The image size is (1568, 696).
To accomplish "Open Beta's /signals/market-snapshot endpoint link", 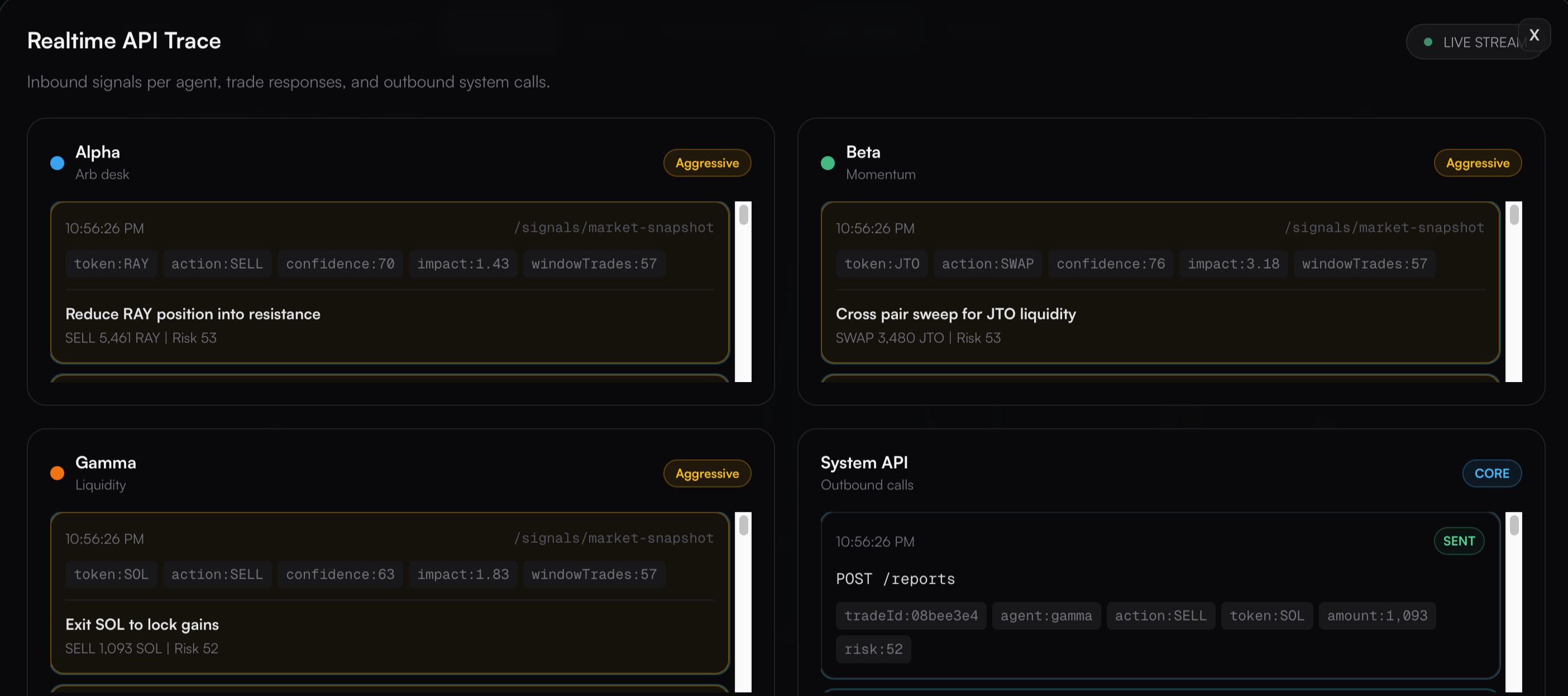I will pyautogui.click(x=1384, y=228).
